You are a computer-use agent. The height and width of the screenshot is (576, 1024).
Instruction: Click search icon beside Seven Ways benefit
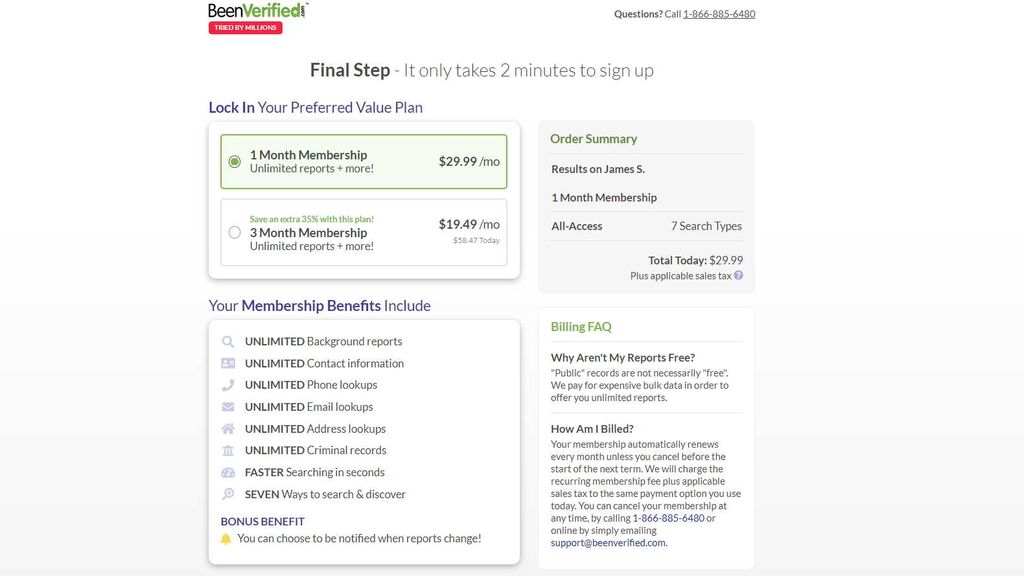[x=228, y=495]
